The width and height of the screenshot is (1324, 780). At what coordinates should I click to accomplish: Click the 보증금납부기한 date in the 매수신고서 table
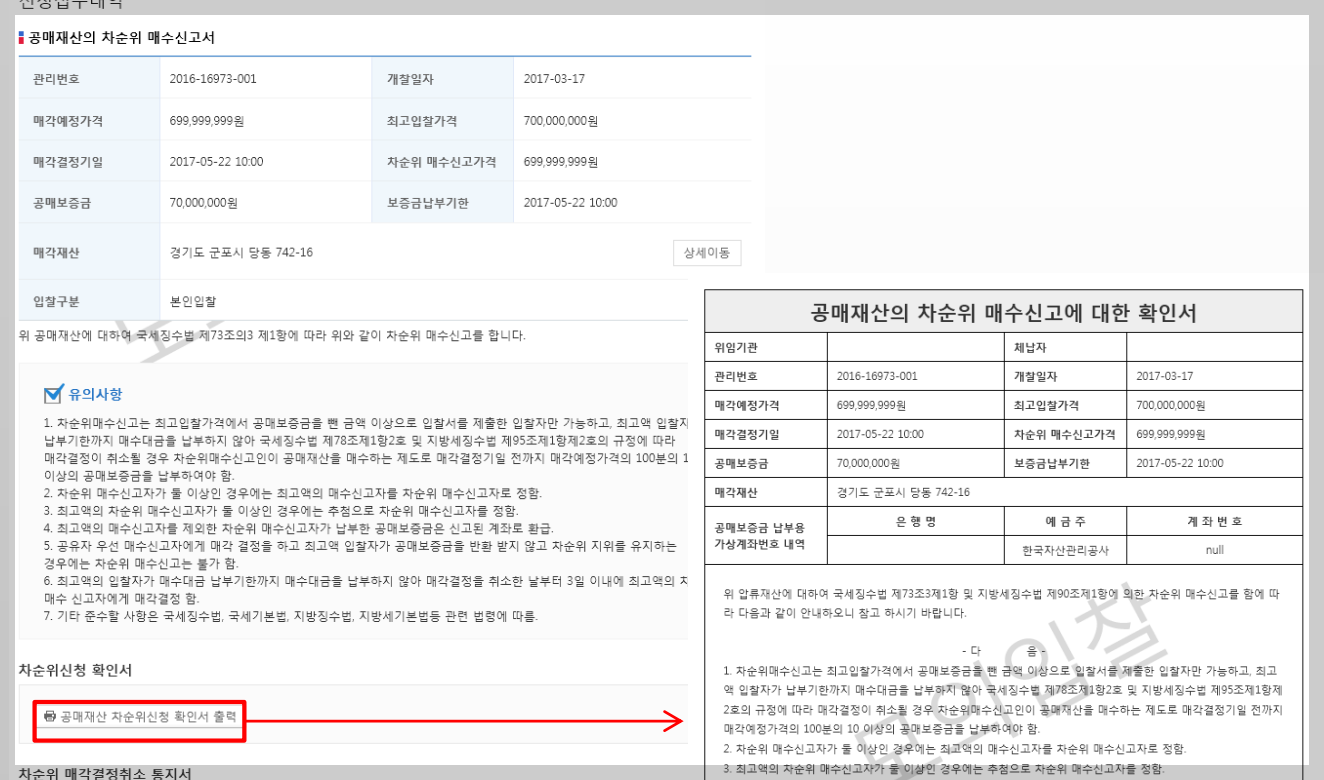[570, 202]
